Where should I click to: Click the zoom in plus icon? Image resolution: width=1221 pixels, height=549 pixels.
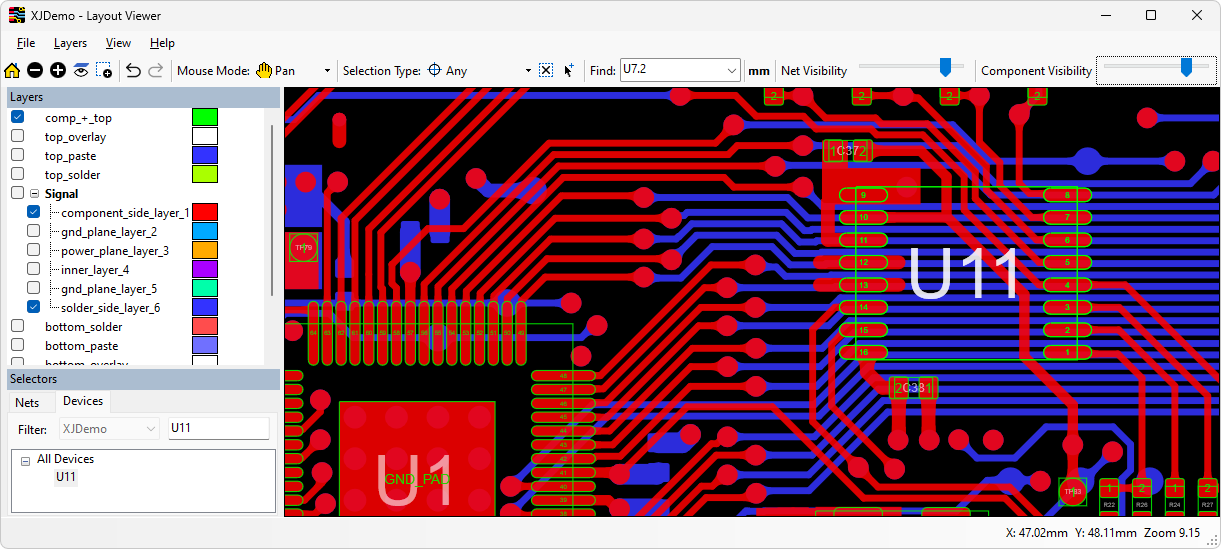tap(58, 70)
